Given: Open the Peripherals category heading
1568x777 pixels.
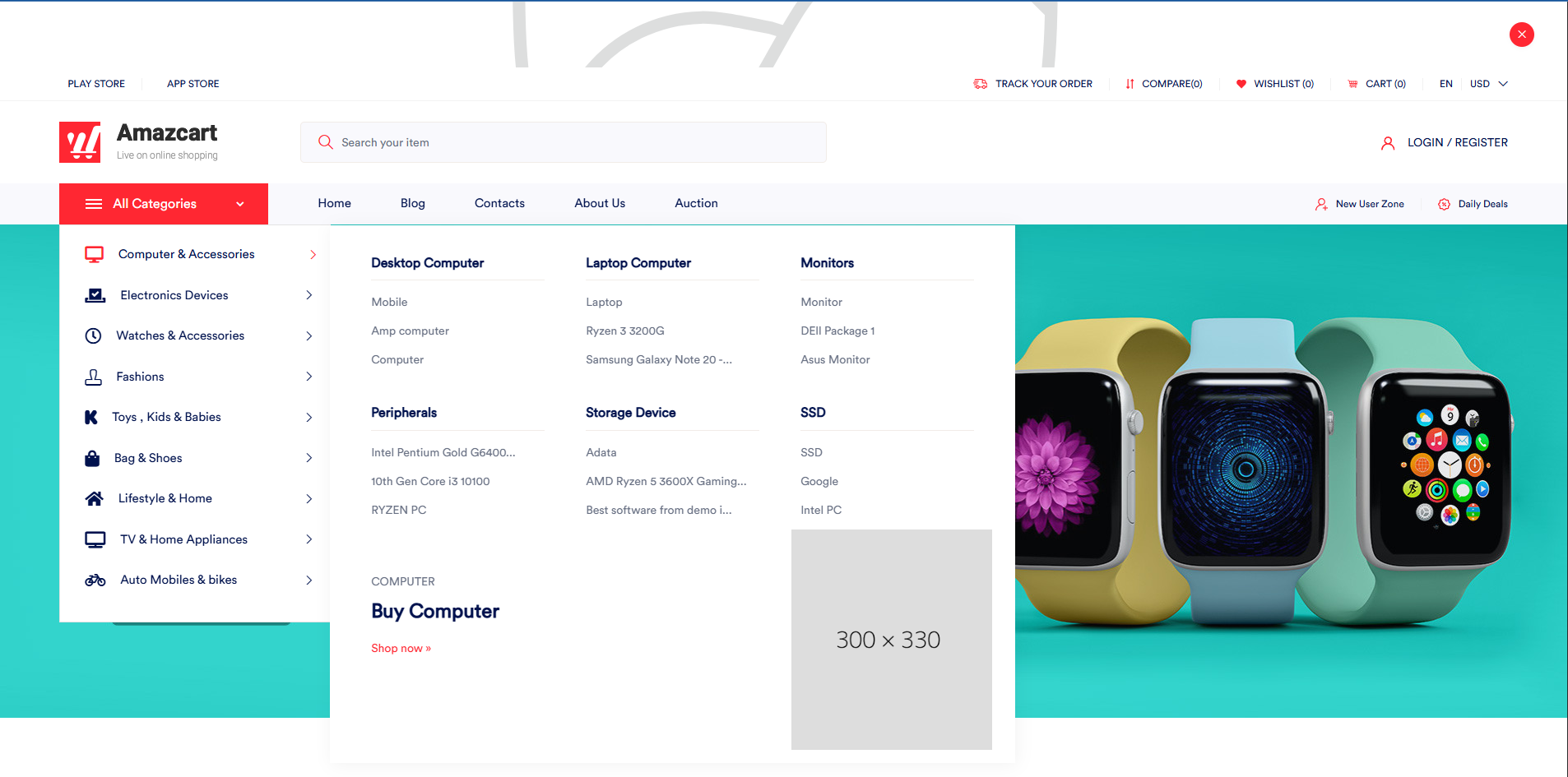Looking at the screenshot, I should [404, 413].
